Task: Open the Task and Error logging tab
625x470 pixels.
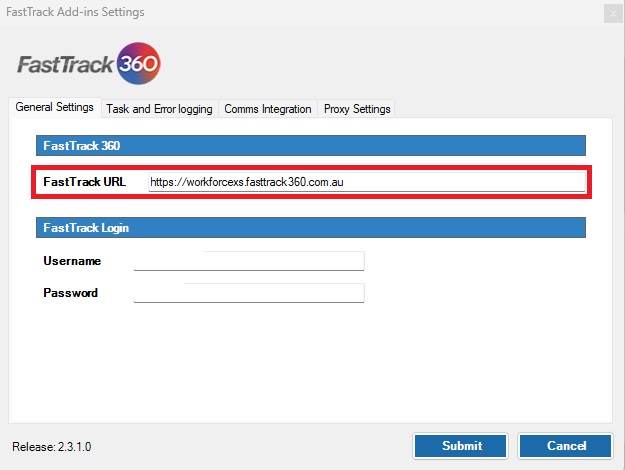Action: [159, 109]
